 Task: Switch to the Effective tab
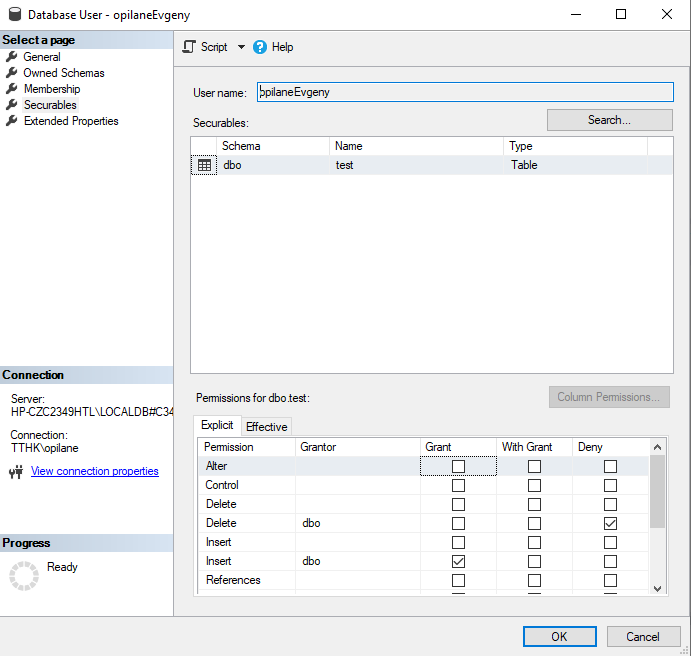click(x=267, y=427)
